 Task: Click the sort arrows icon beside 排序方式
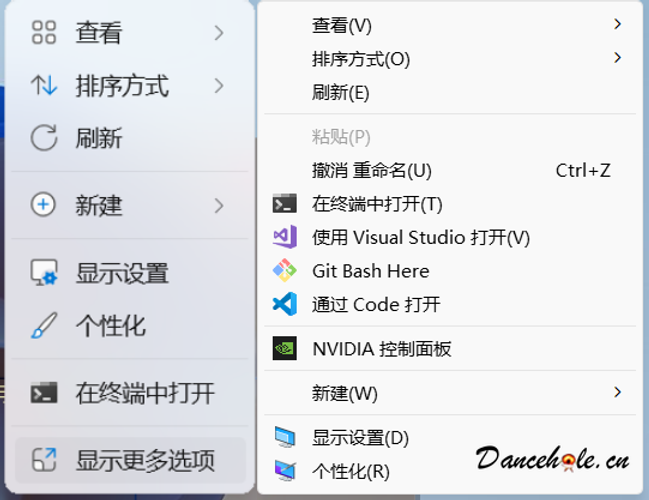44,85
